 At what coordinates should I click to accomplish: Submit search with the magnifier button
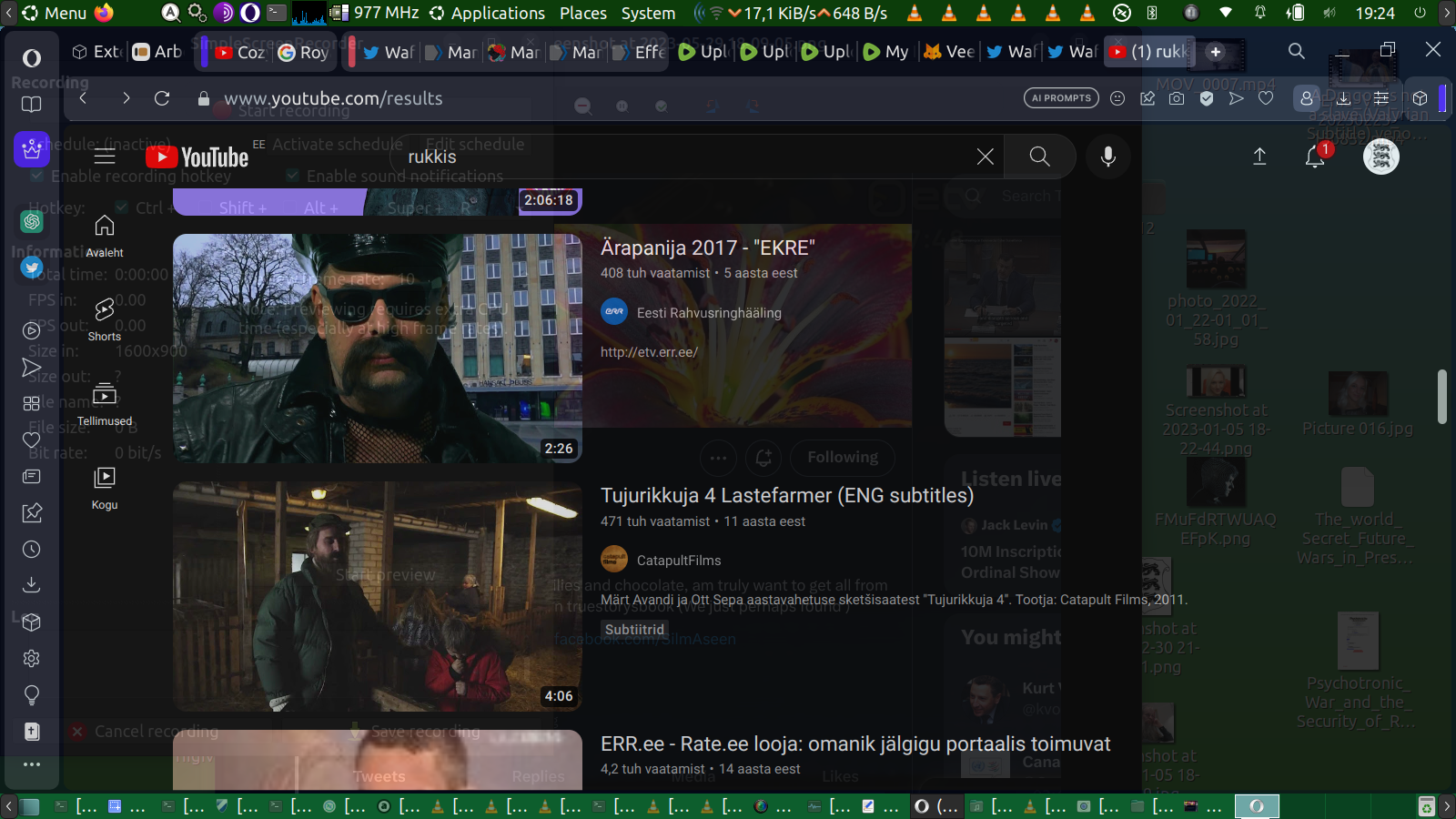point(1039,157)
